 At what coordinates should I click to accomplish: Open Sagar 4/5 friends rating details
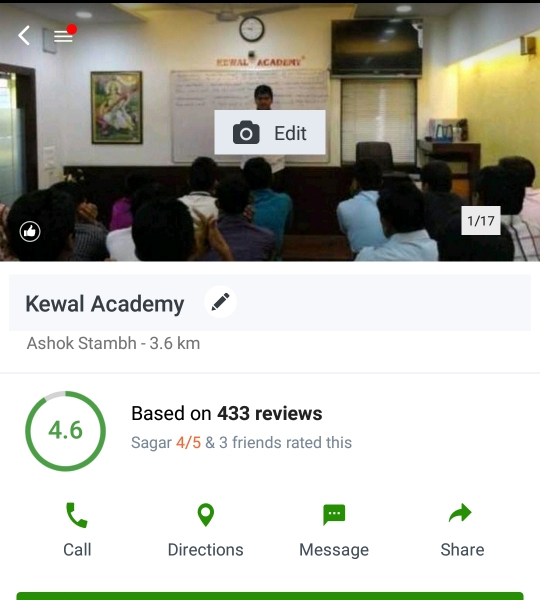pyautogui.click(x=241, y=443)
